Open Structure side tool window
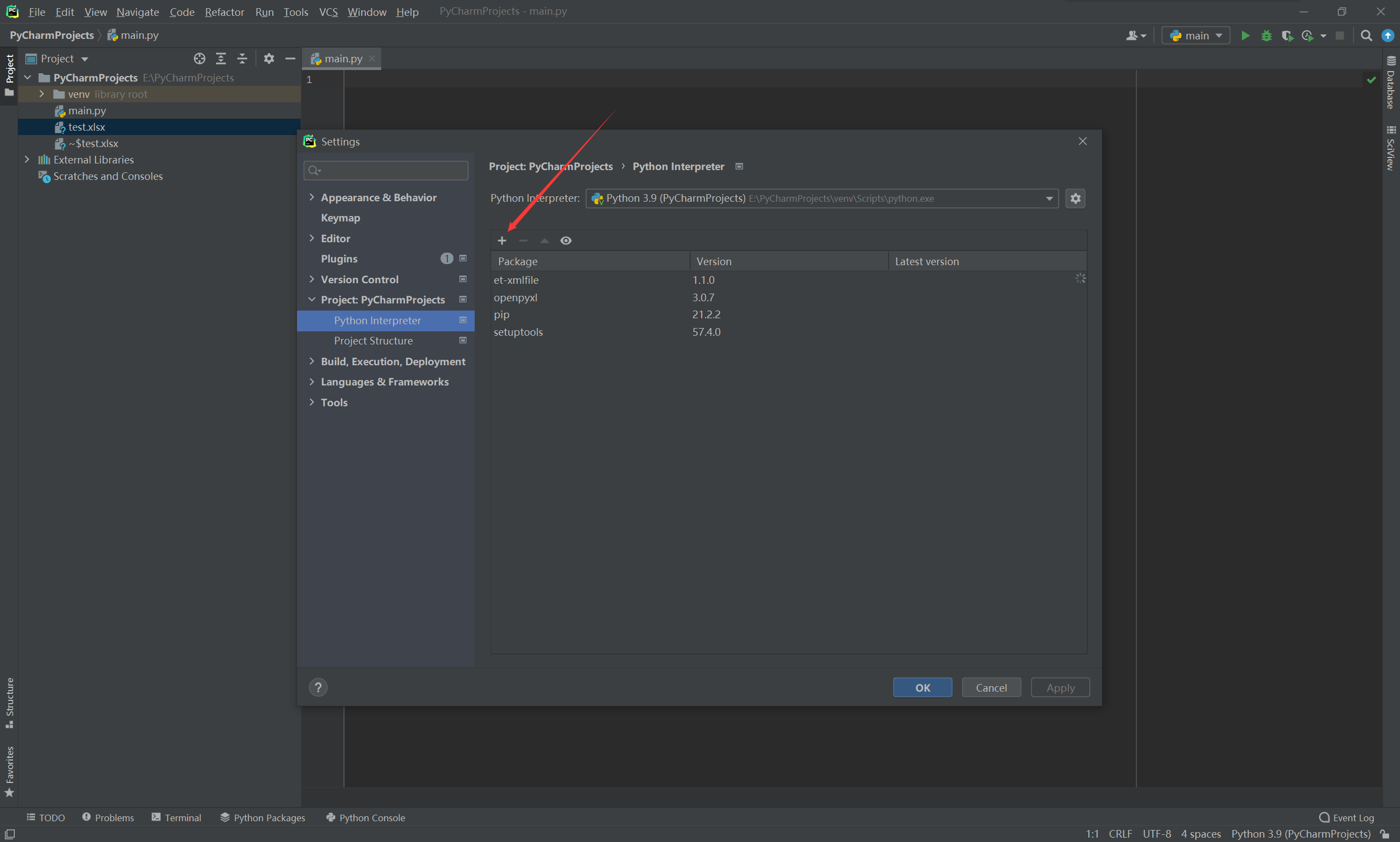The width and height of the screenshot is (1400, 842). click(9, 703)
